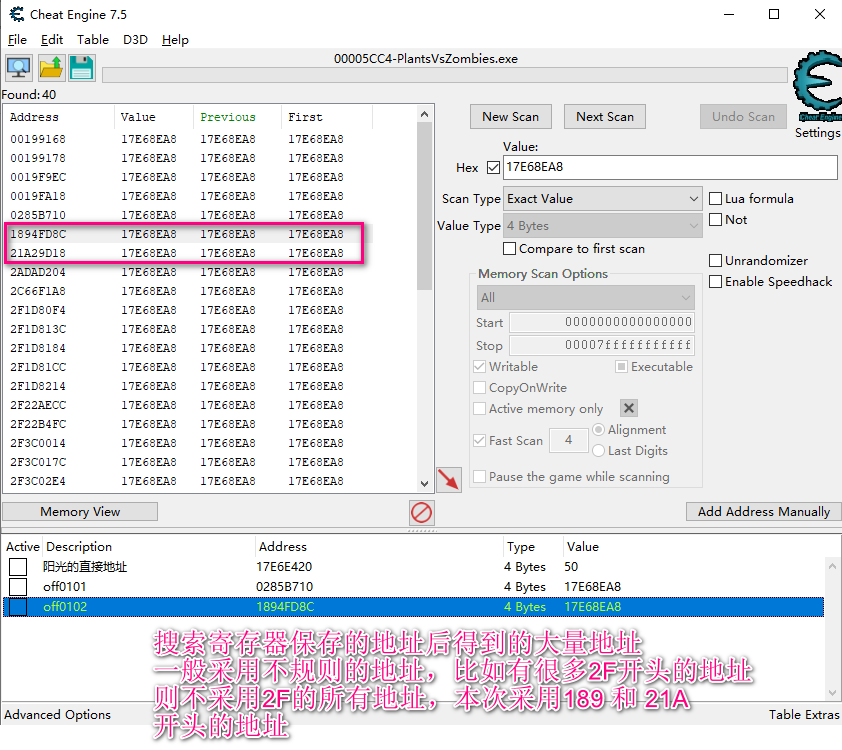Click address 0285B710 in cheat table
Screen dimensions: 842x750
[285, 587]
